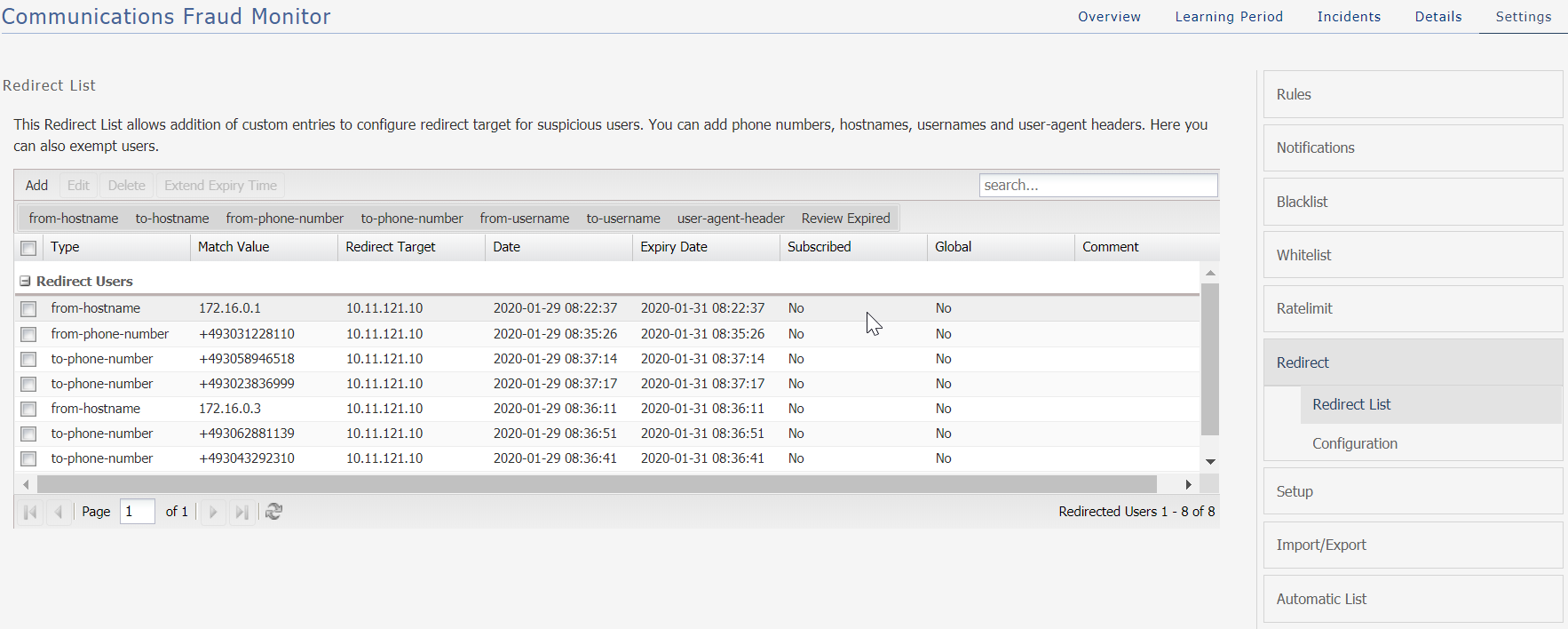The image size is (1568, 629).
Task: Check the row with 172.16.0.1
Action: coord(28,308)
